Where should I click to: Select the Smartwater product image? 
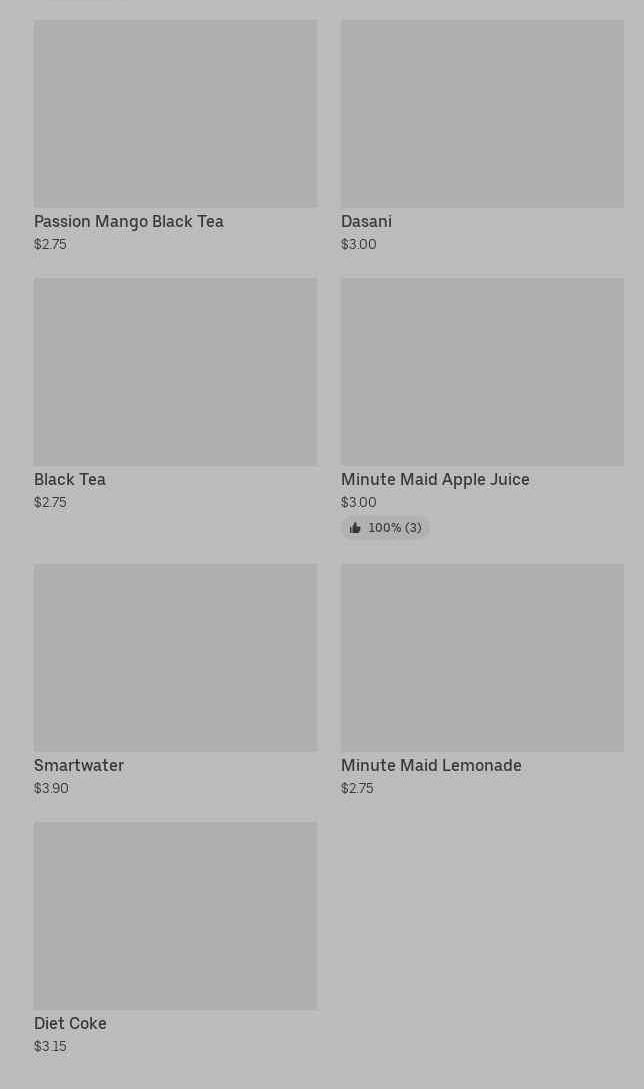pyautogui.click(x=175, y=658)
